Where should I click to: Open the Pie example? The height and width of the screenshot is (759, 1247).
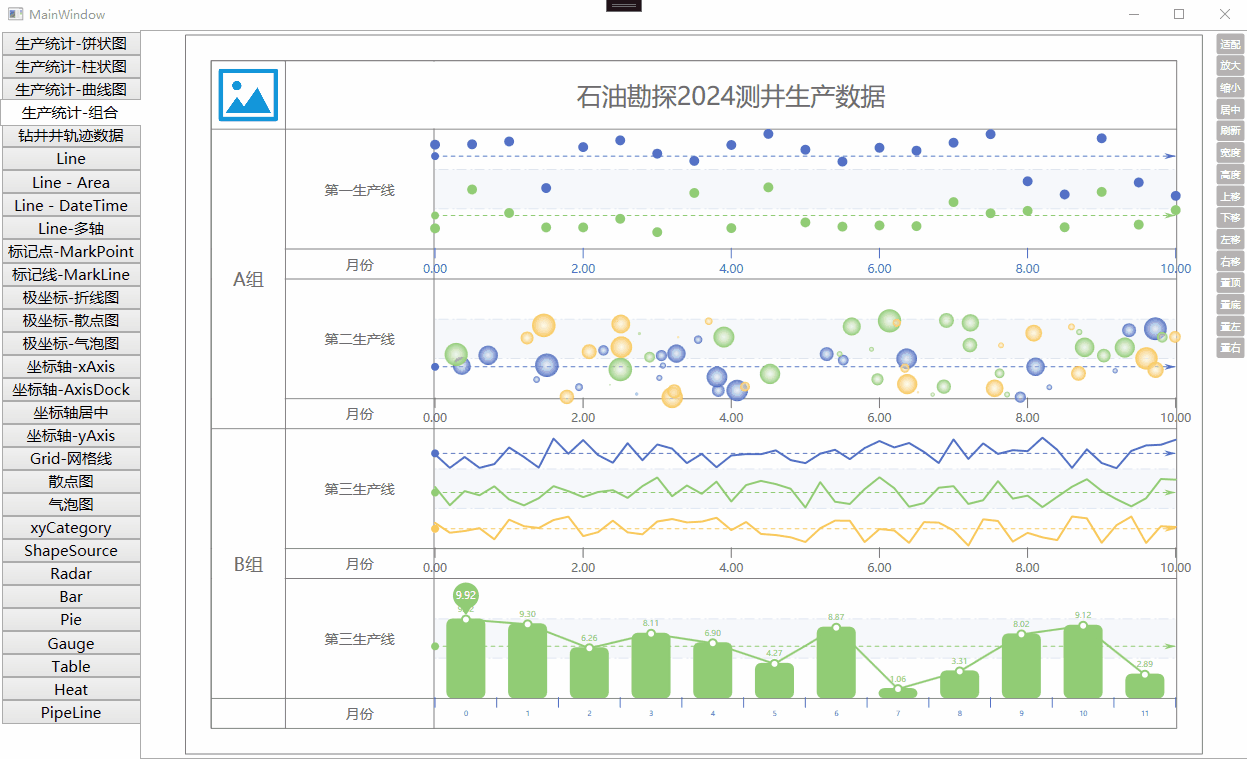(71, 619)
